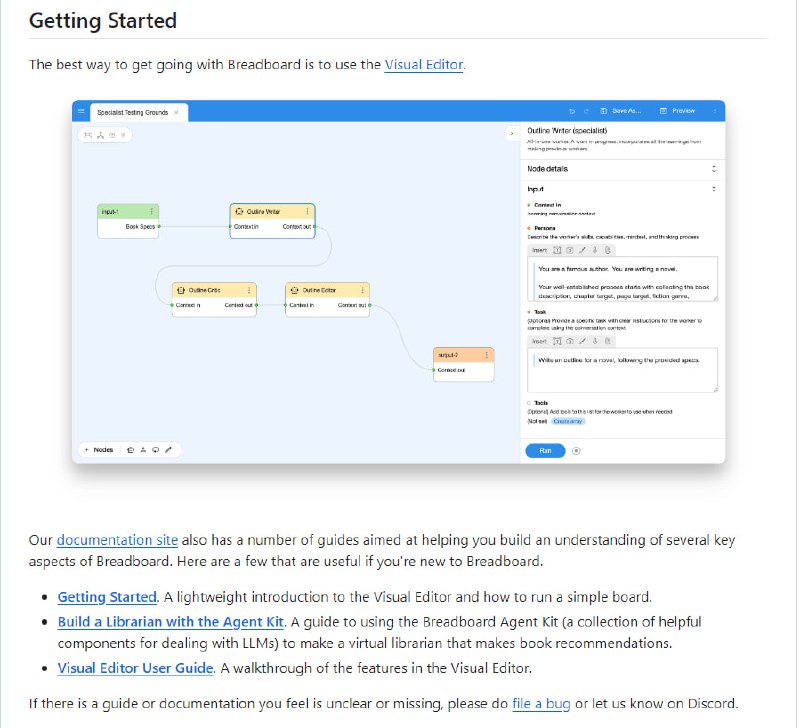This screenshot has width=800, height=728.
Task: Open the editor's top-right overflow menu
Action: tap(714, 111)
